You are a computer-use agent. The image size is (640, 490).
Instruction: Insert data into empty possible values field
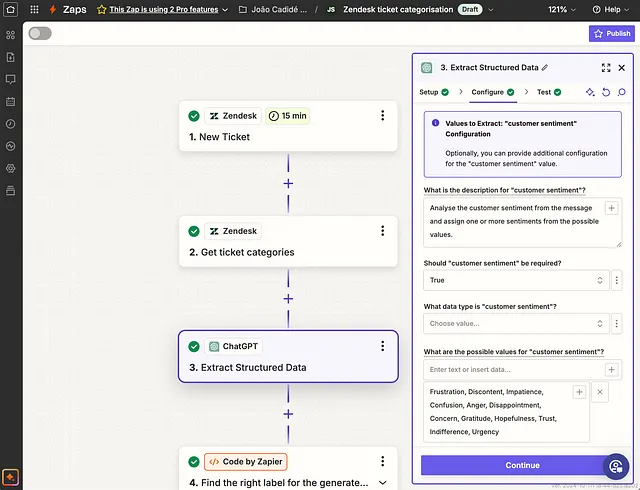(x=611, y=370)
